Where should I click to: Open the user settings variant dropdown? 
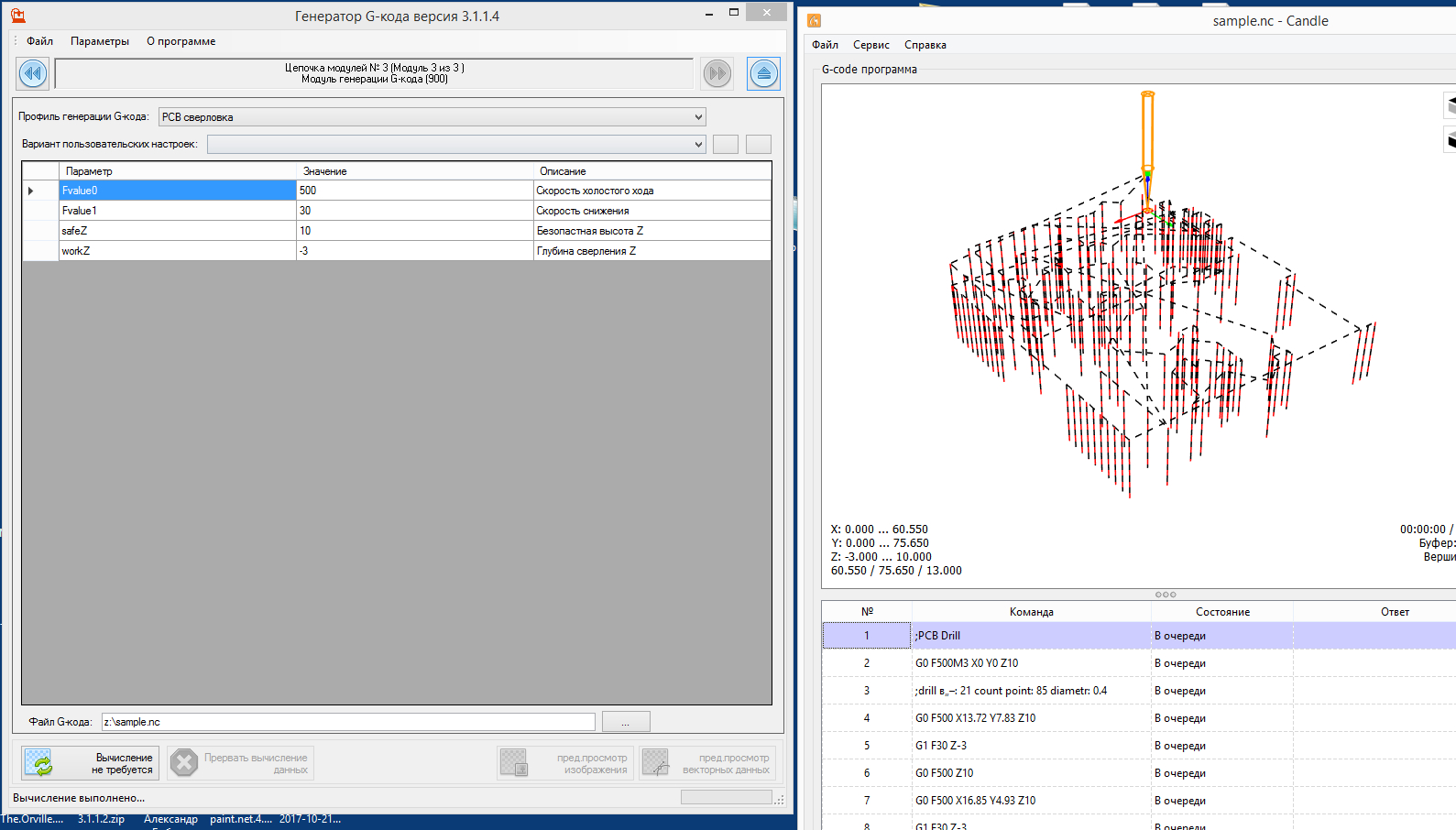(456, 144)
